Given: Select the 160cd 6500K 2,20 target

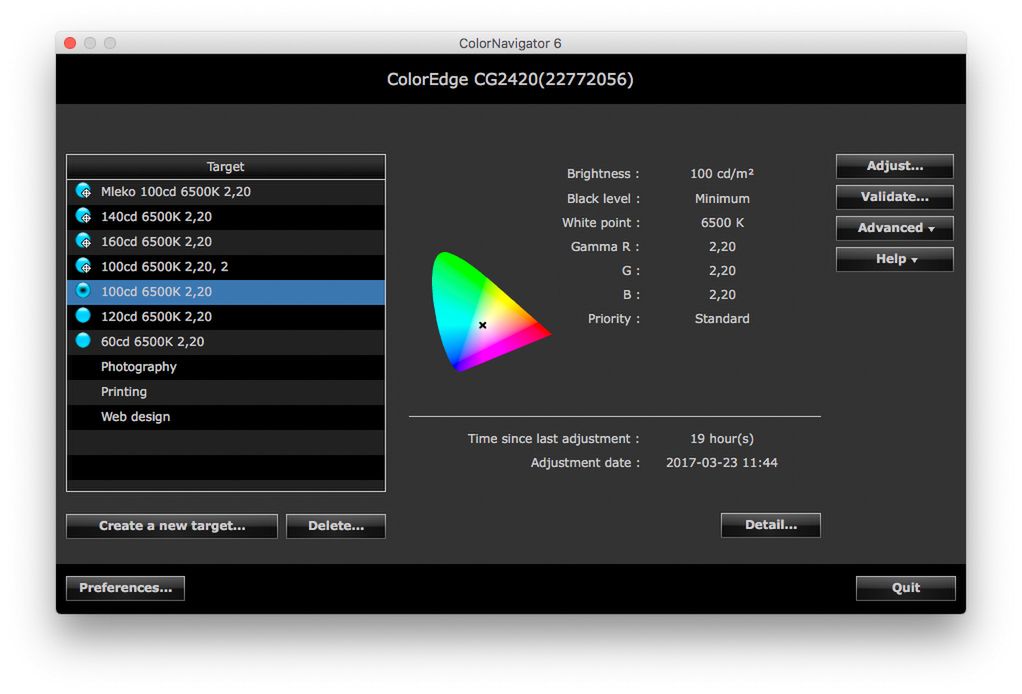Looking at the screenshot, I should pyautogui.click(x=226, y=242).
